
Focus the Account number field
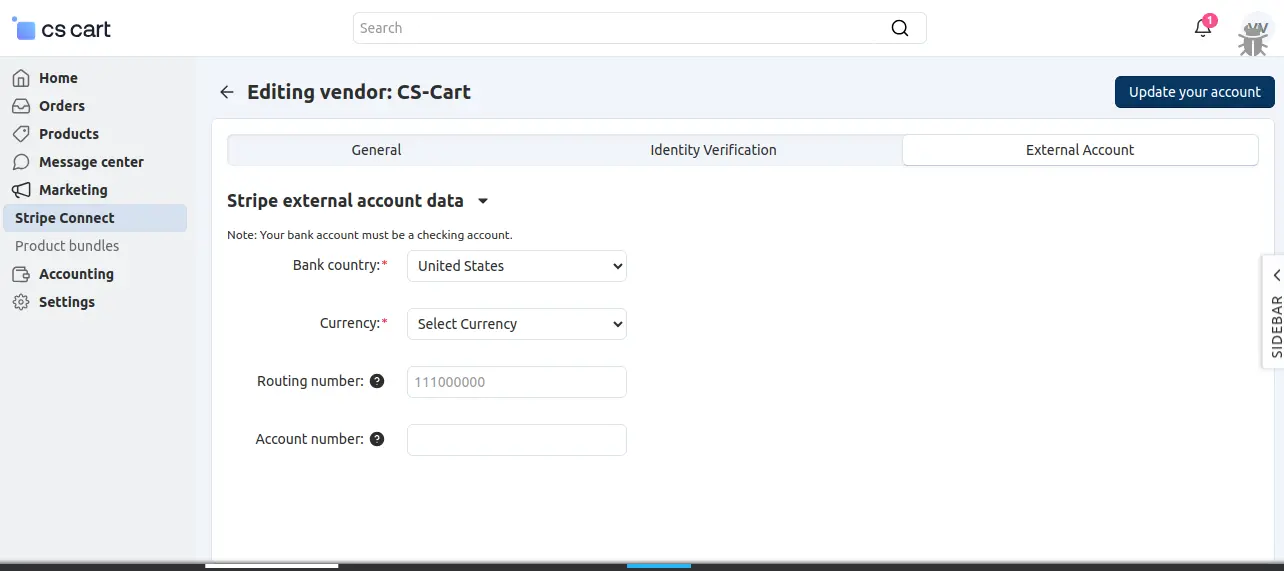pyautogui.click(x=517, y=440)
